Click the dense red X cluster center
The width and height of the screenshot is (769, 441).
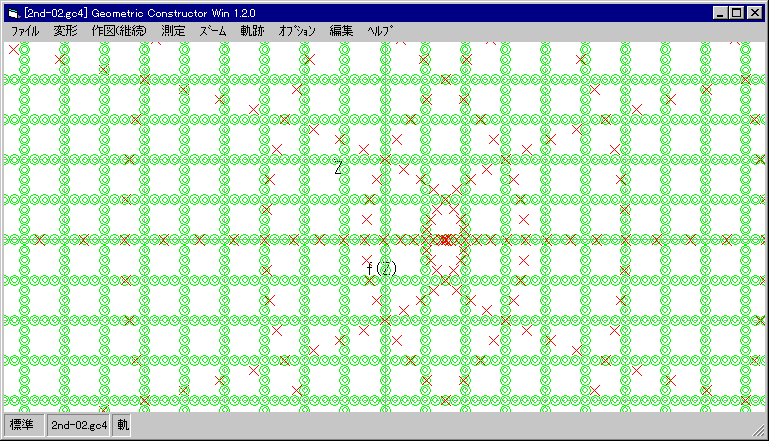444,239
